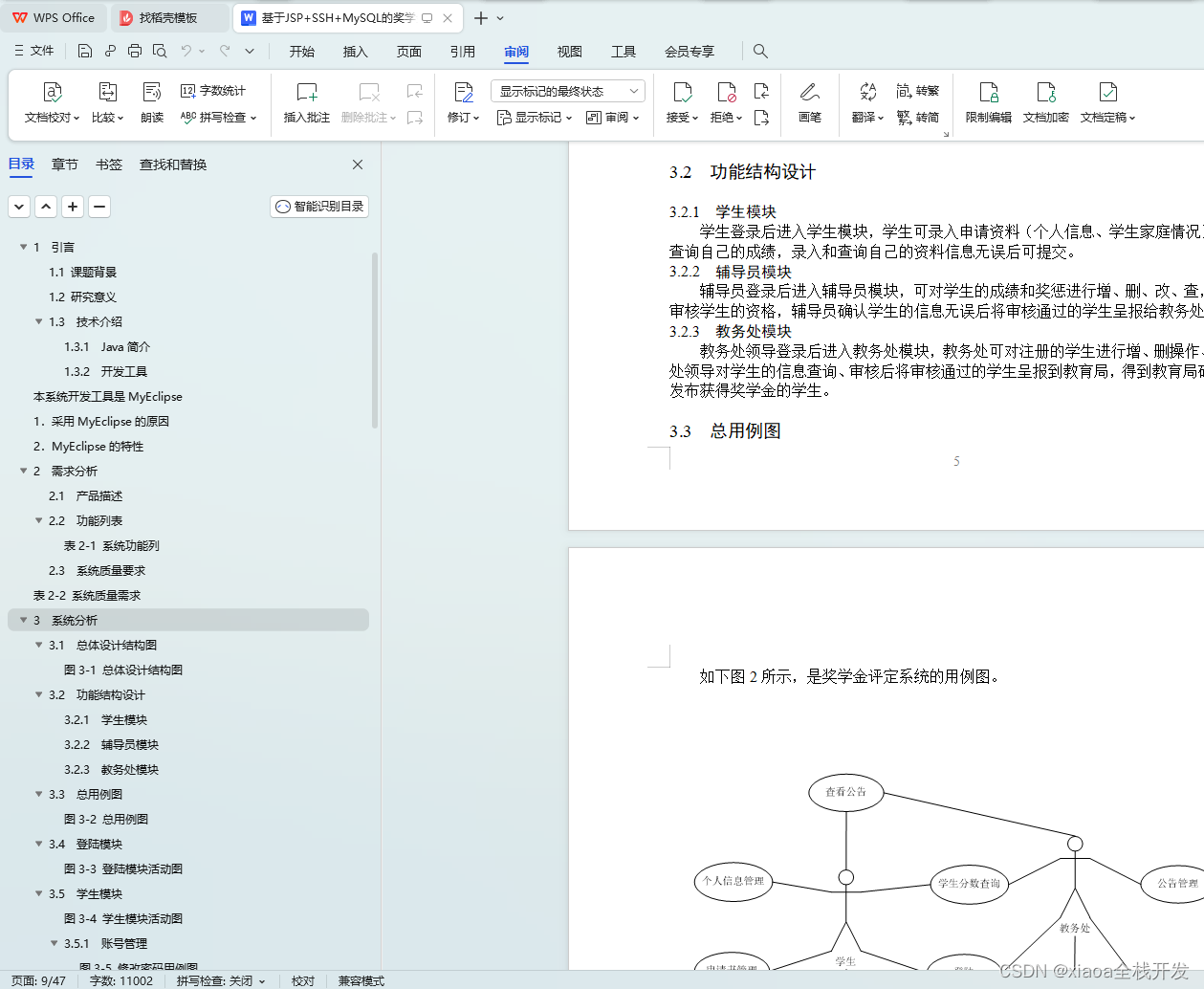Collapse the 3 系统分析 tree node
This screenshot has height=989, width=1204.
click(22, 620)
